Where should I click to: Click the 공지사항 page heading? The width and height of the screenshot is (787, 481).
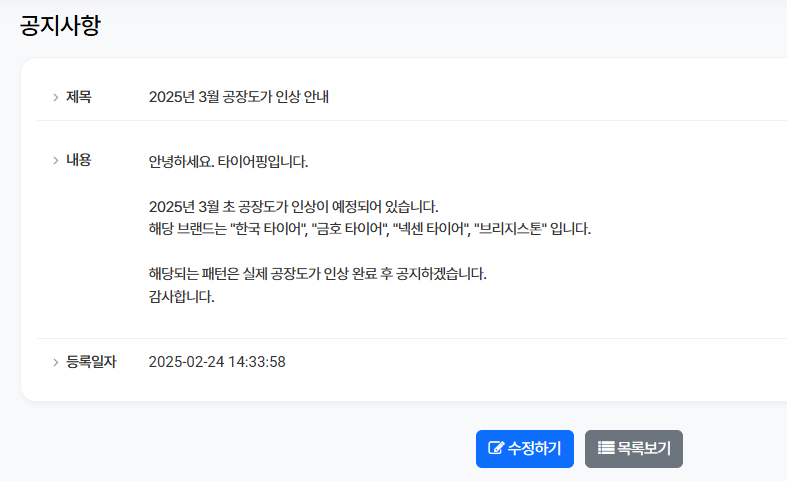coord(60,26)
